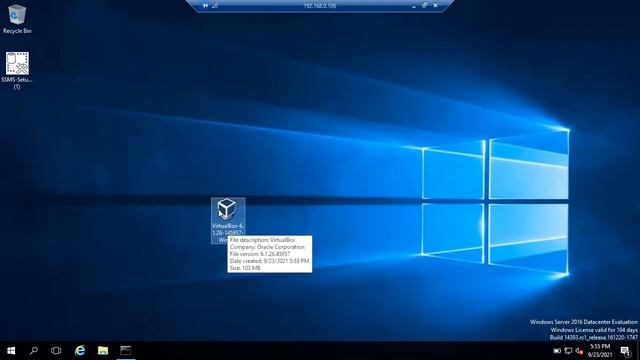Click the 192.168.0.106 connection bar title
640x360 pixels.
pyautogui.click(x=320, y=6)
